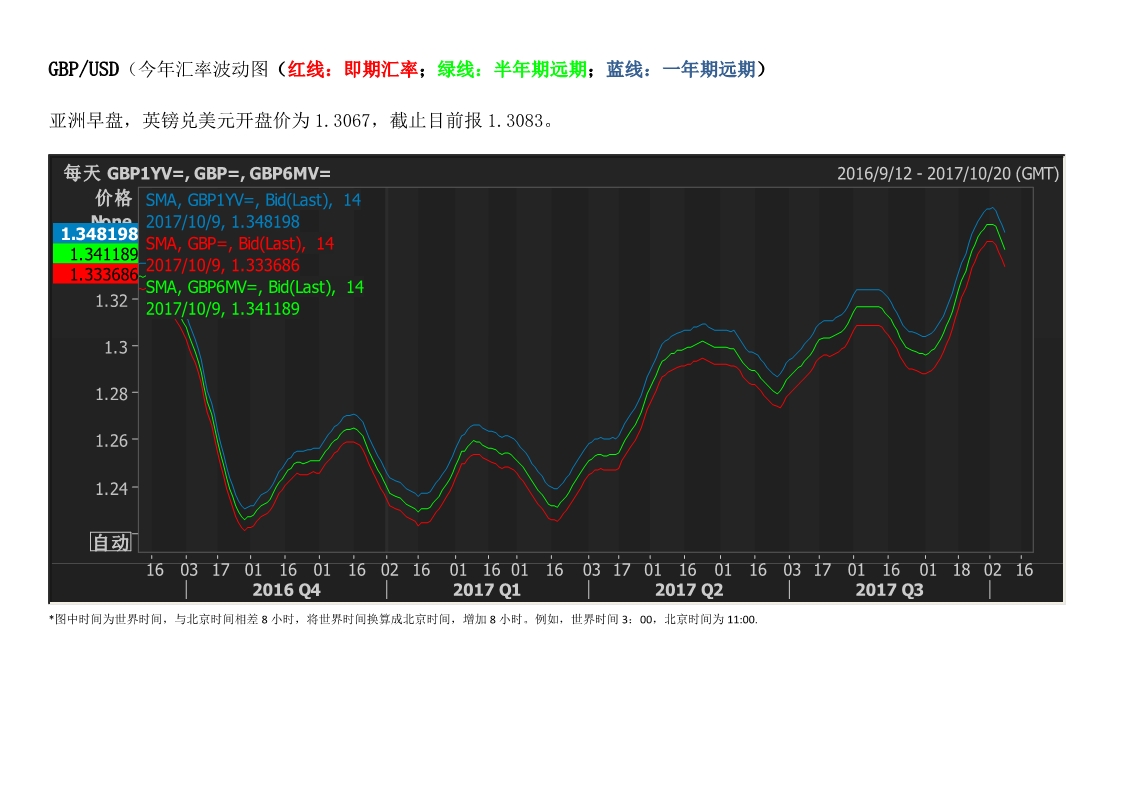This screenshot has height=793, width=1122.
Task: Click the '2017 Q1' quarter label
Action: (487, 590)
